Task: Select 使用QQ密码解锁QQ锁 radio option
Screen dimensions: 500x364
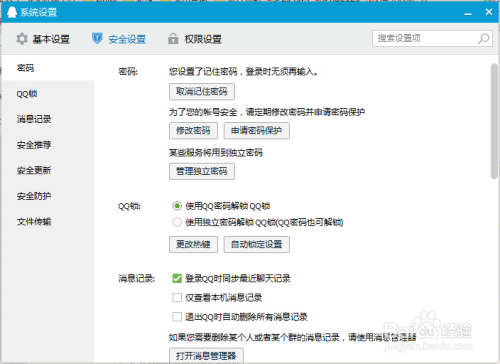Action: click(x=177, y=206)
